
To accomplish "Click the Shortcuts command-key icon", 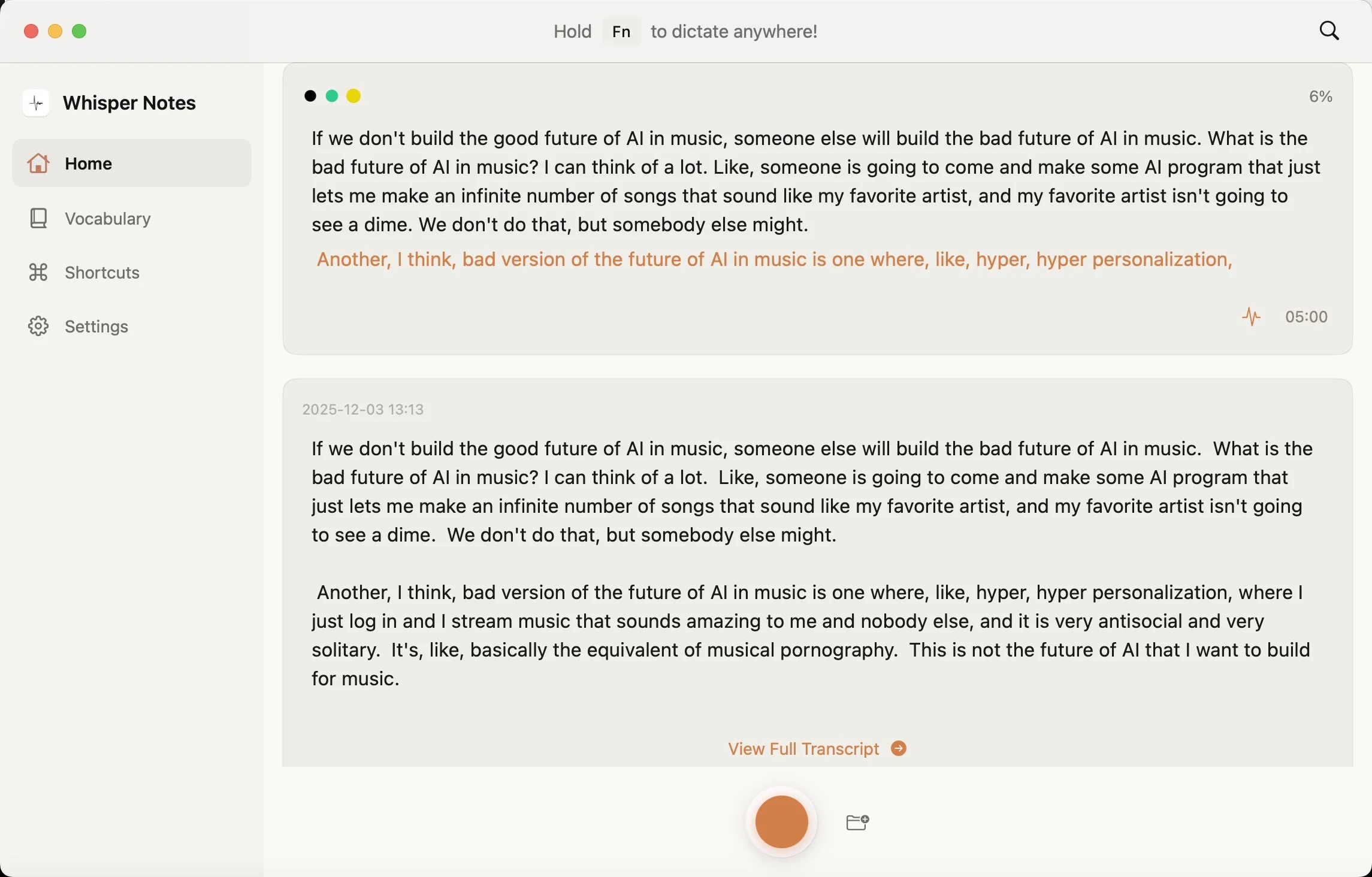I will [x=38, y=273].
